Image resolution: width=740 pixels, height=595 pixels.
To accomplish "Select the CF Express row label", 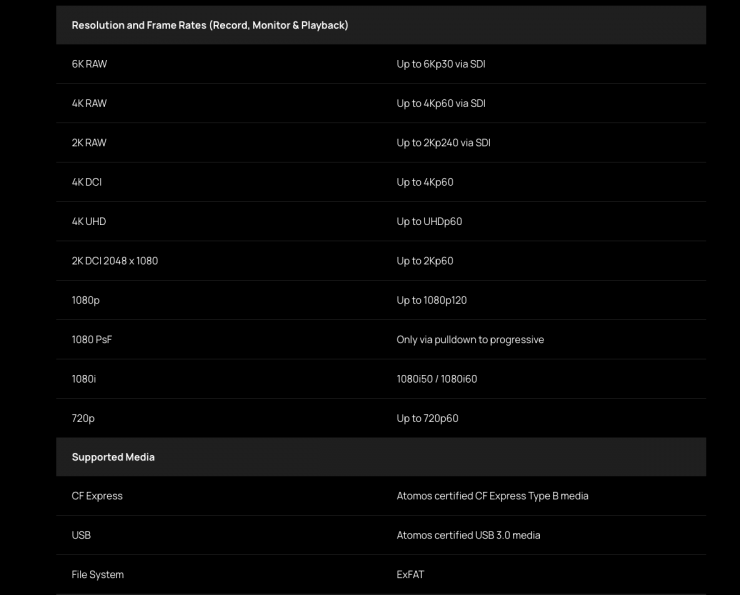I will [x=97, y=496].
